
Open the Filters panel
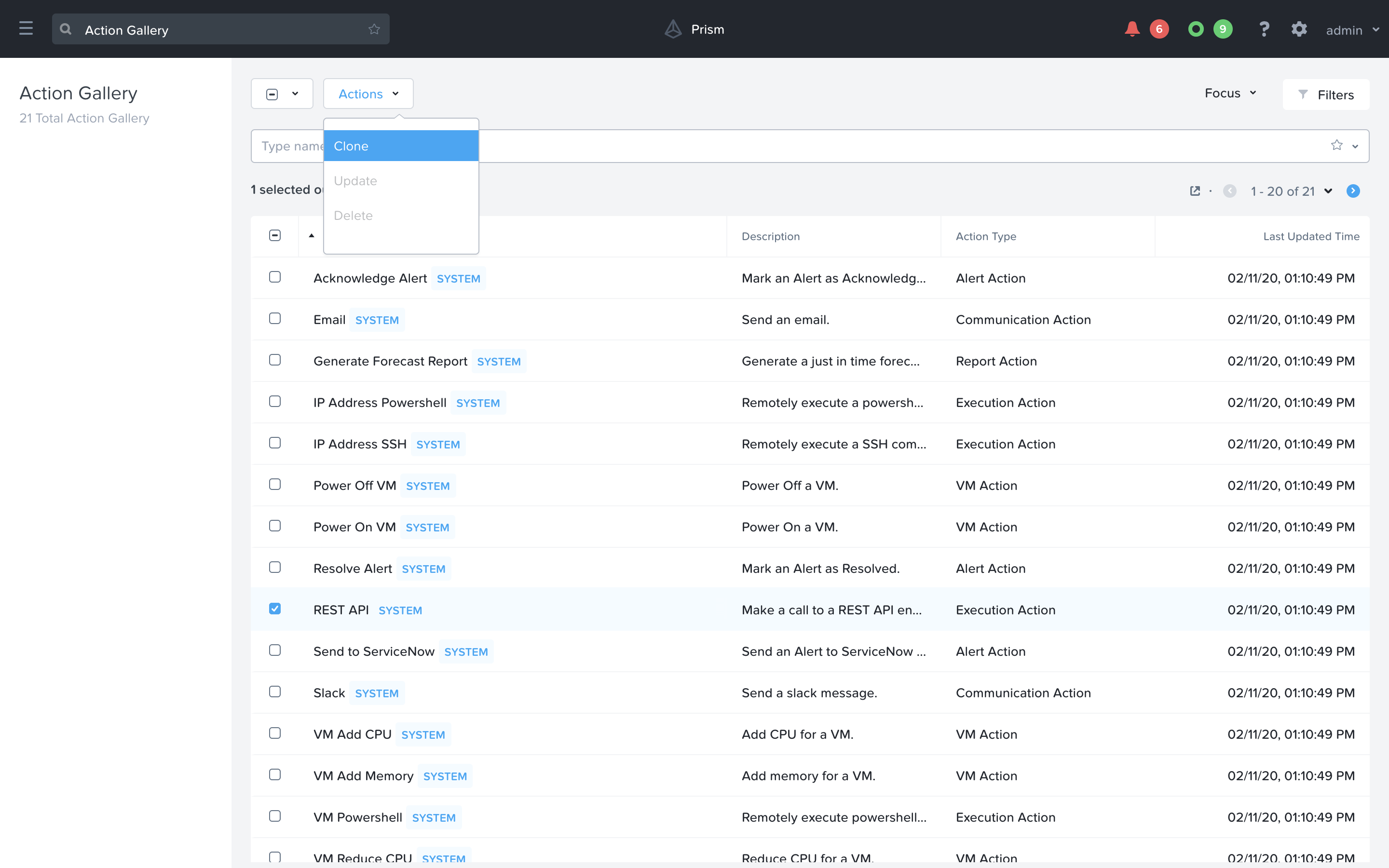click(1326, 95)
